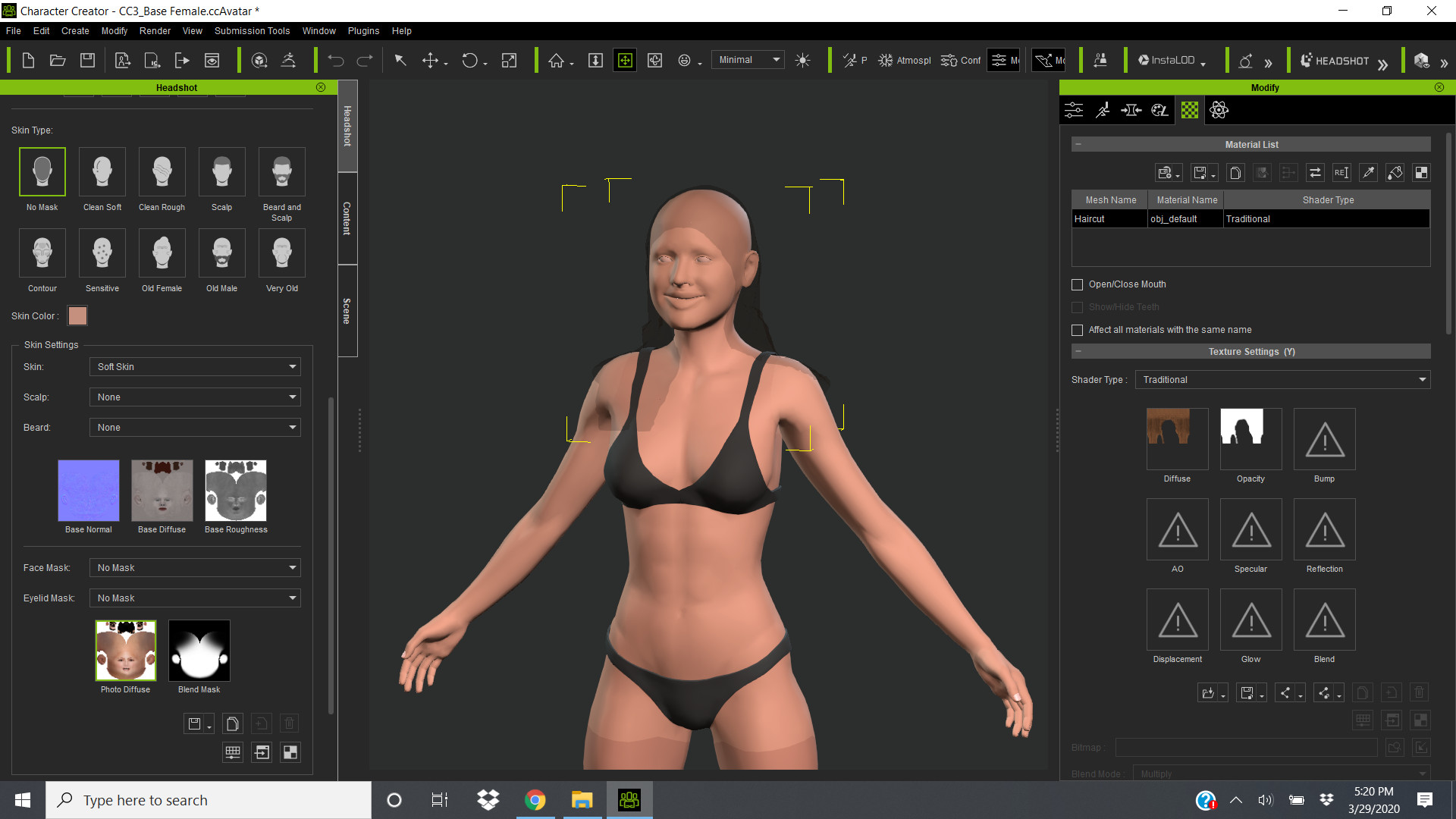This screenshot has height=819, width=1456.
Task: Select the Scale tool
Action: (x=510, y=61)
